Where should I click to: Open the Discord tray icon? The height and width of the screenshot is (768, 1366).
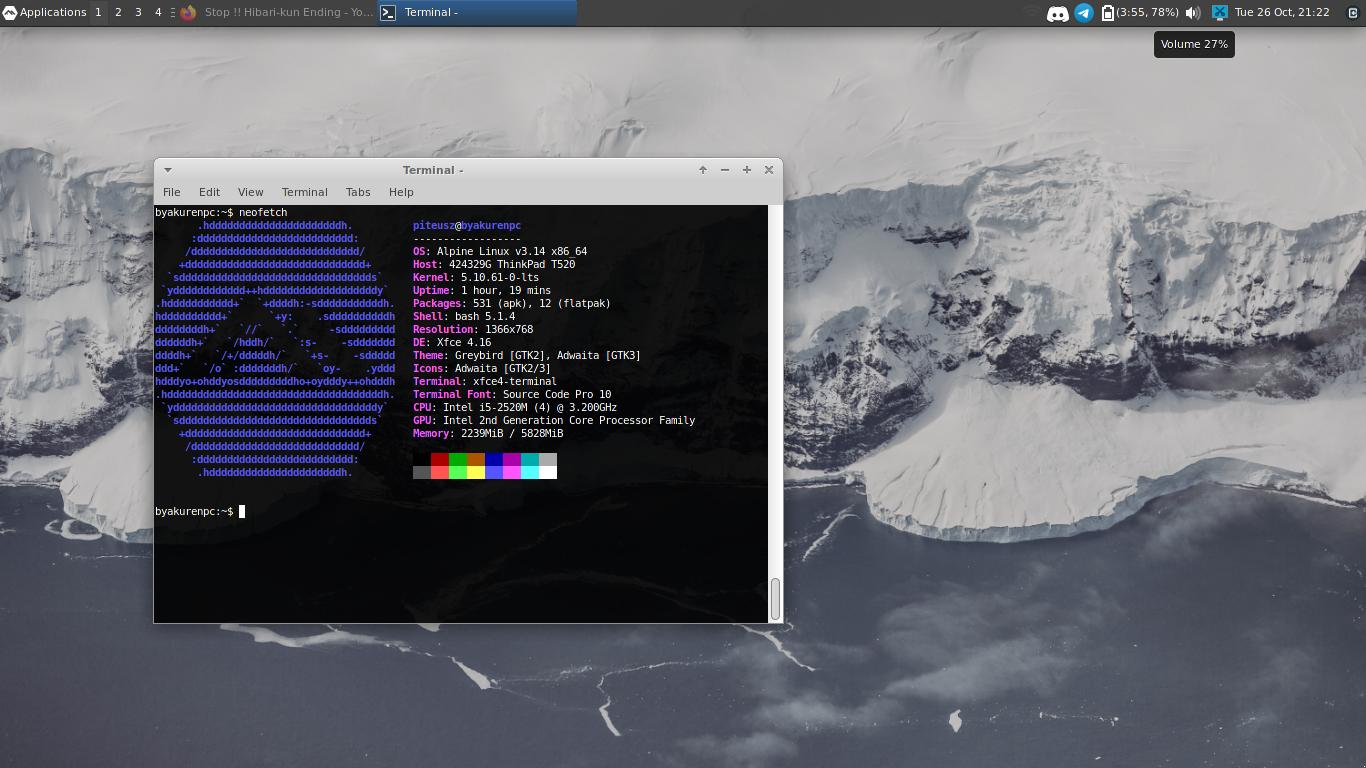(x=1057, y=13)
